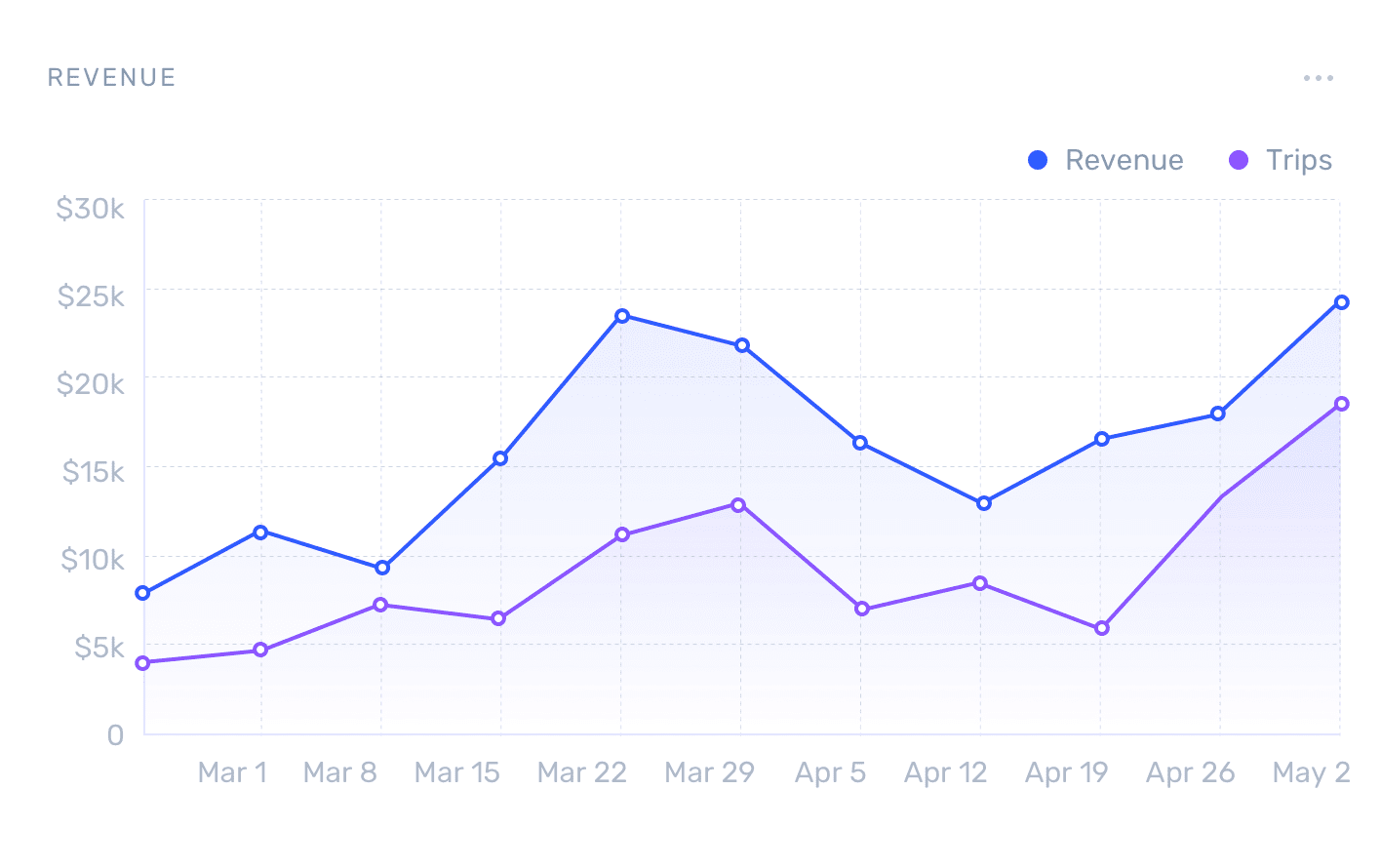Click the REVENUE card title

tap(112, 78)
